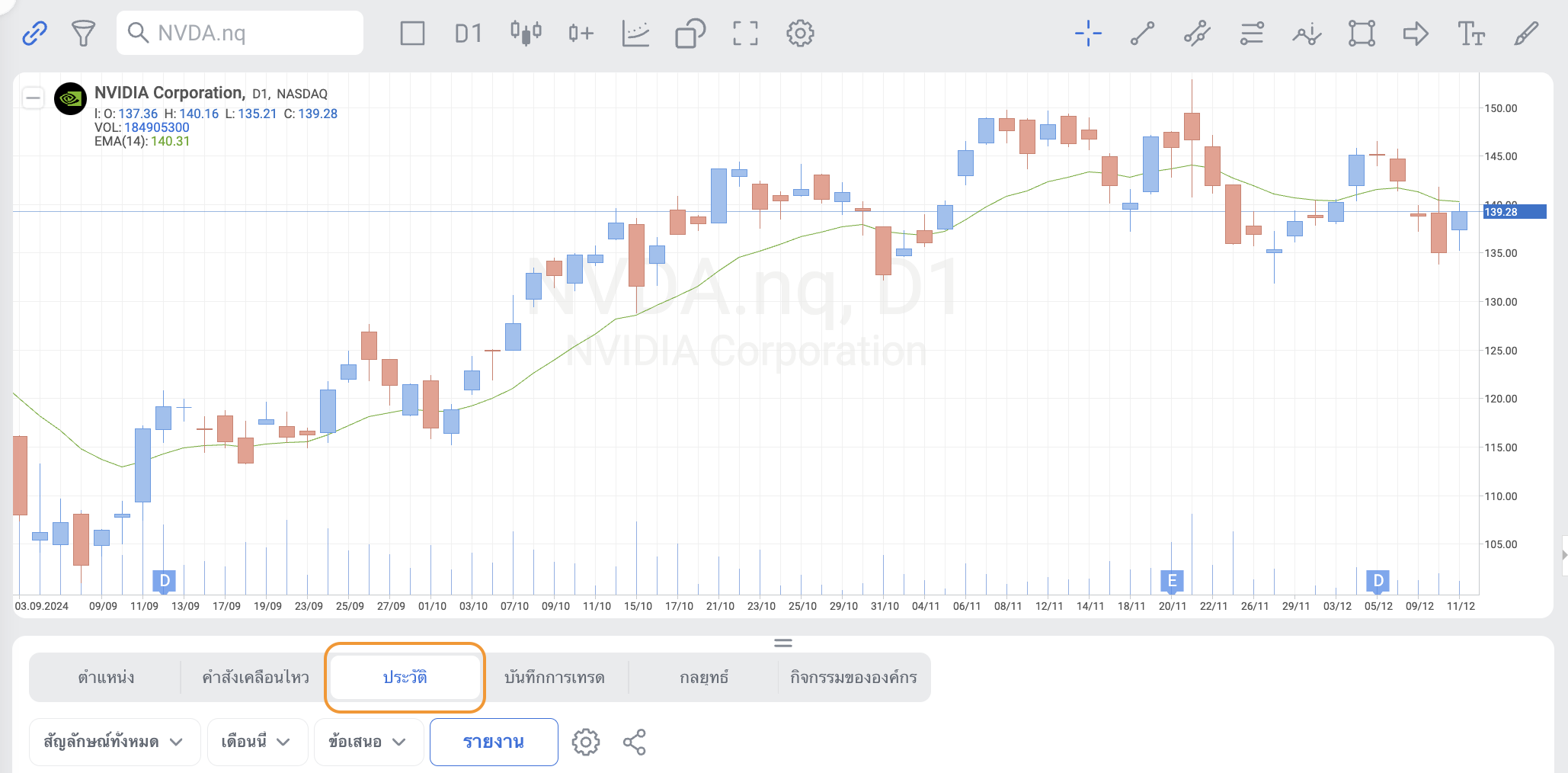Open the สัญลักษณ์ทั้งหมด dropdown
This screenshot has width=1568, height=773.
click(114, 742)
